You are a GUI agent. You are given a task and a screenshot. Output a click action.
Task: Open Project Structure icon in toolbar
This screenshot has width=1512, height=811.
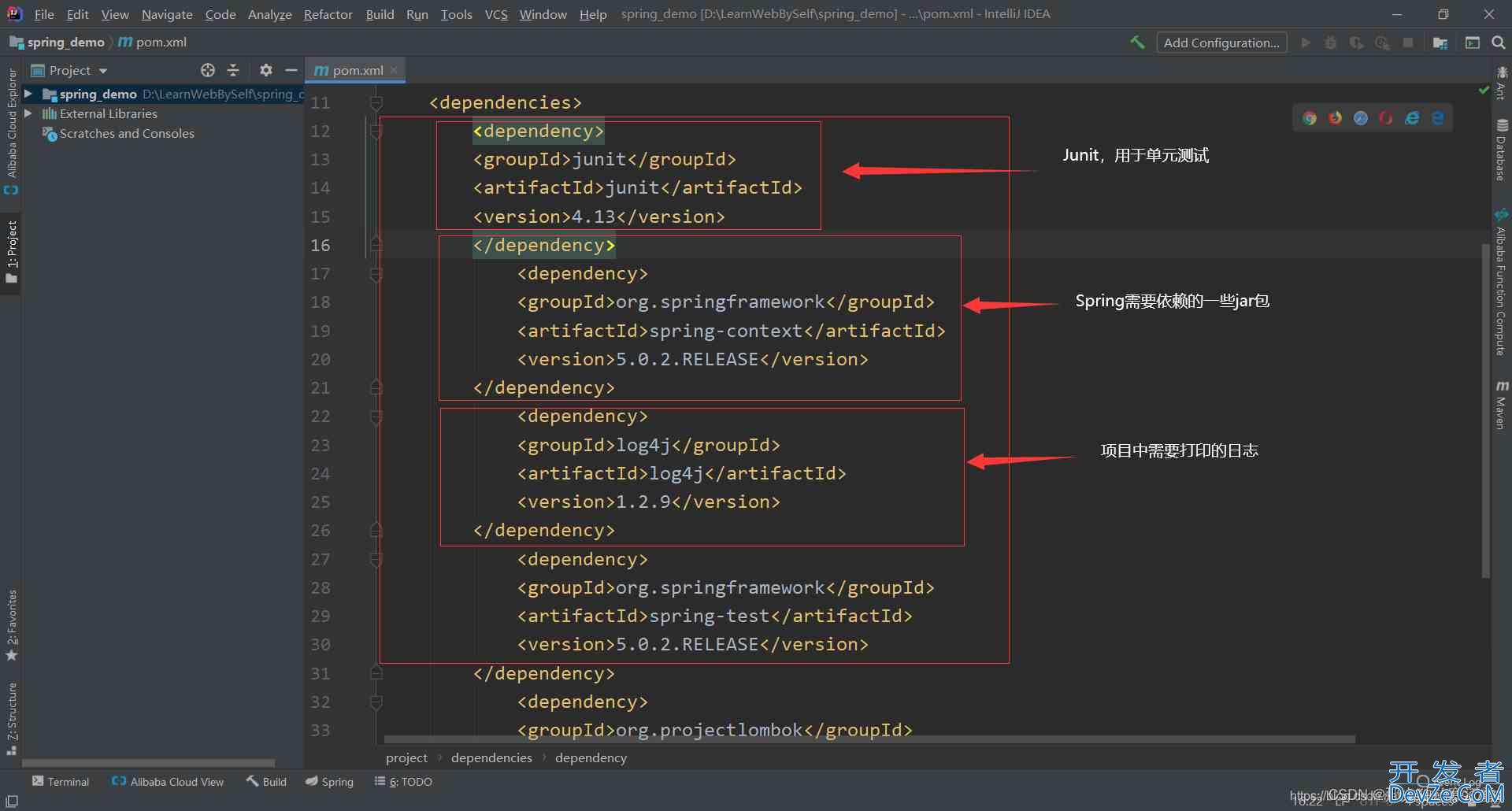pyautogui.click(x=1440, y=43)
